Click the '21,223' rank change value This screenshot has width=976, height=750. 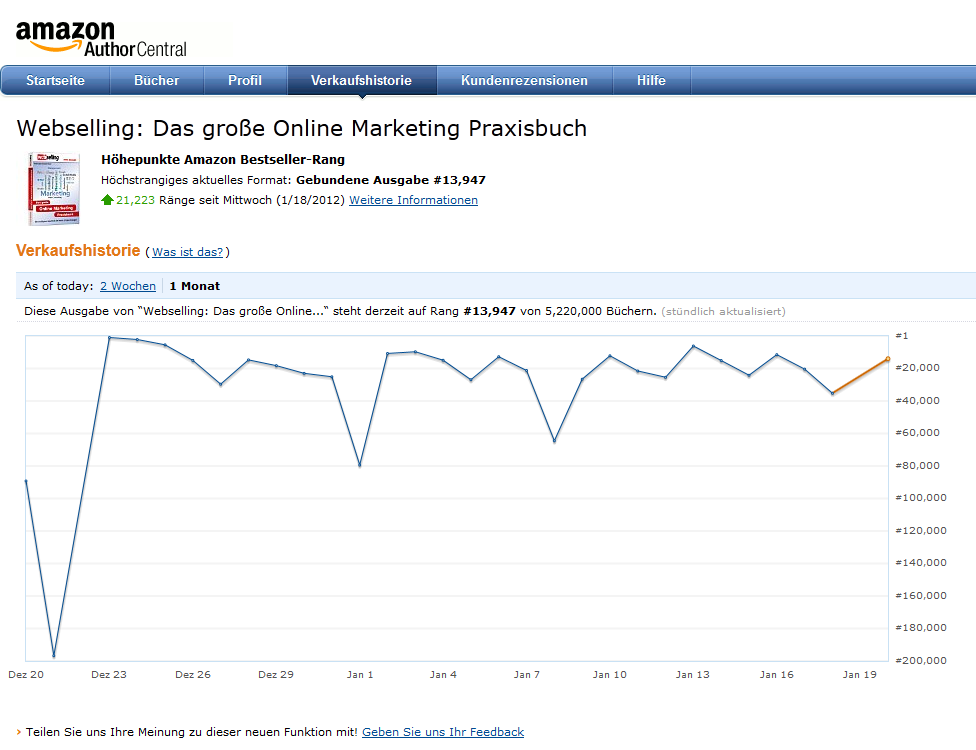[135, 200]
